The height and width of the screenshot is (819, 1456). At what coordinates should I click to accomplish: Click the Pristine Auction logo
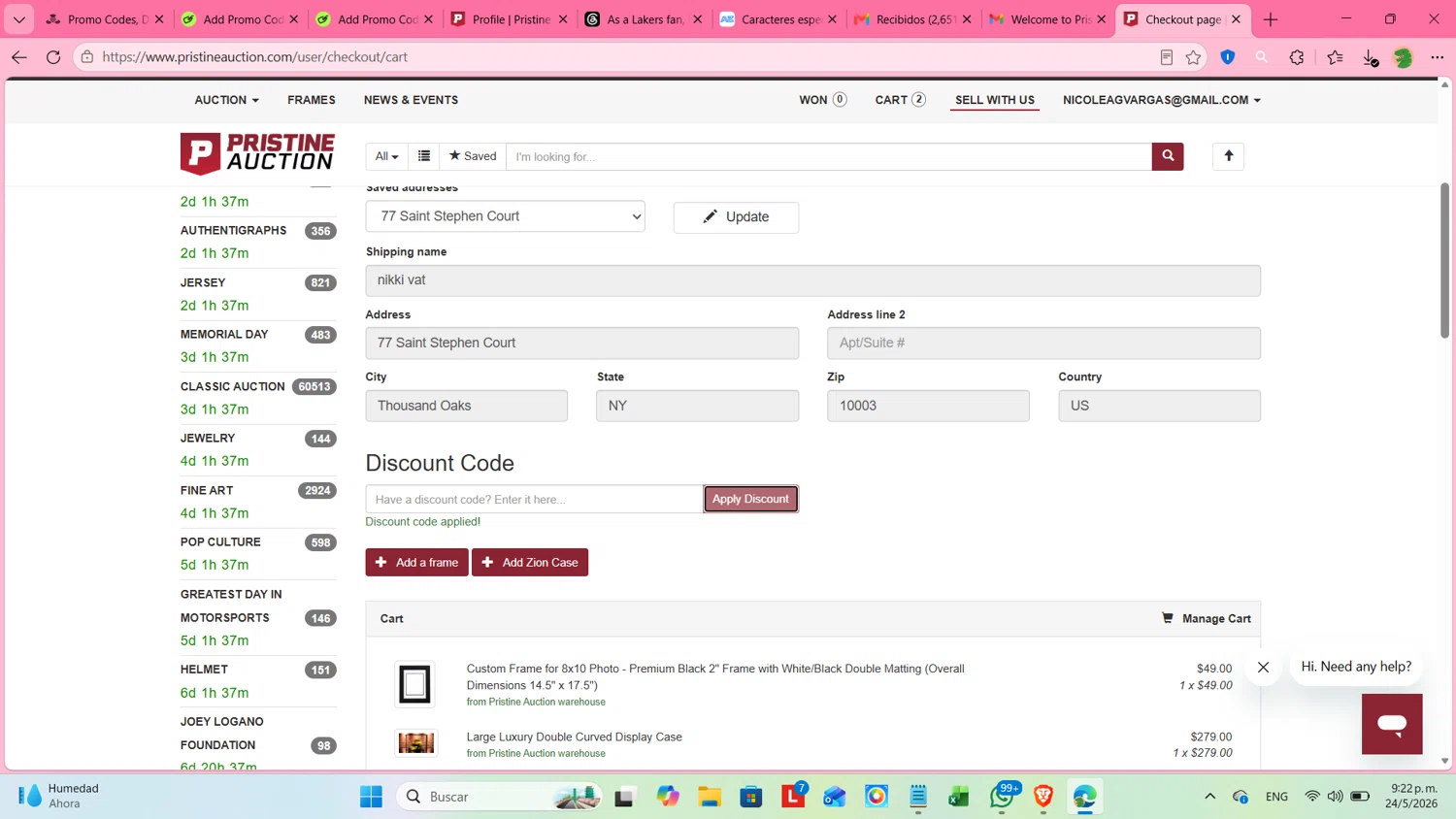pos(257,153)
